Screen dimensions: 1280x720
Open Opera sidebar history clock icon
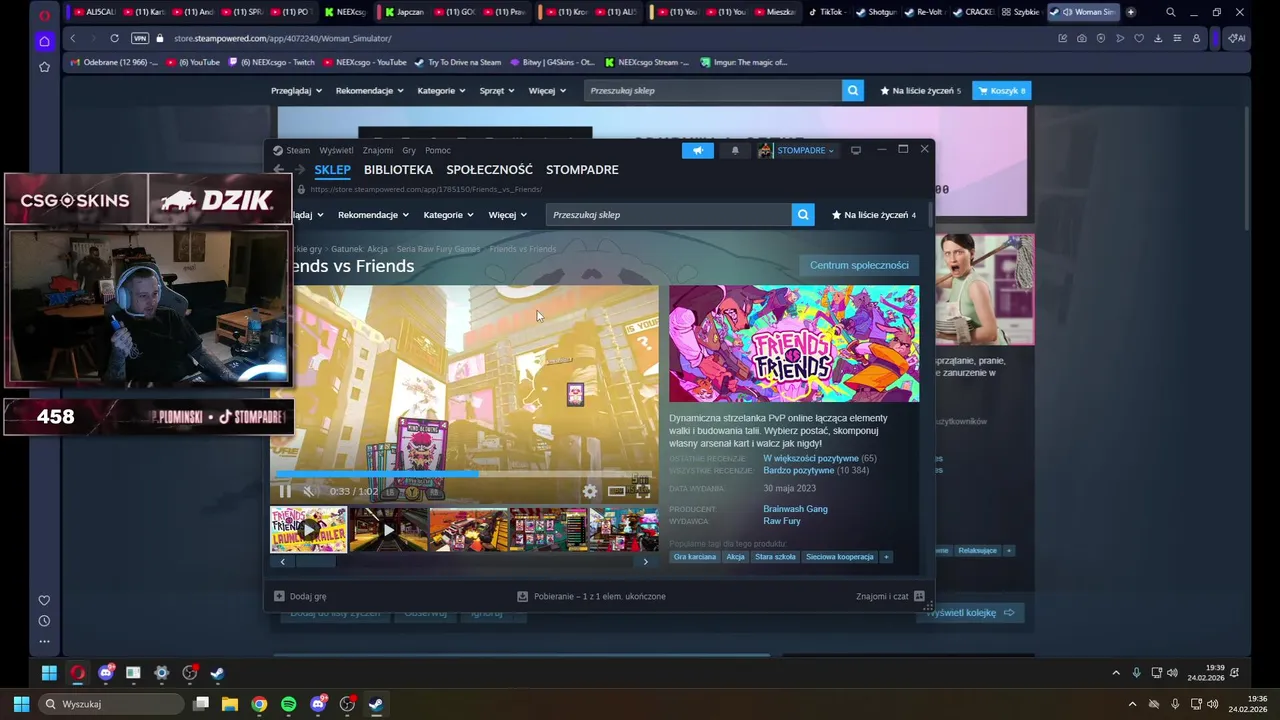pyautogui.click(x=44, y=621)
